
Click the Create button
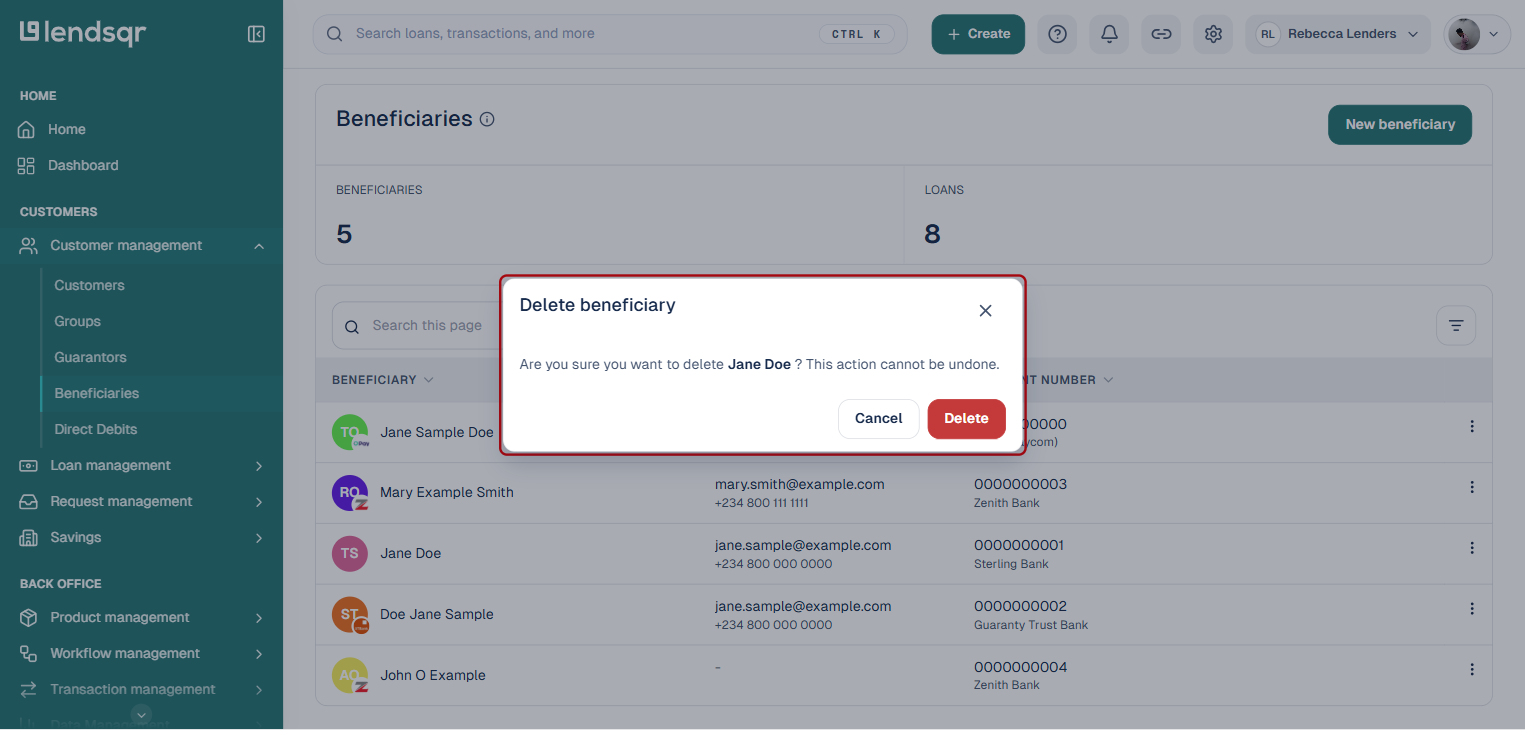point(978,34)
